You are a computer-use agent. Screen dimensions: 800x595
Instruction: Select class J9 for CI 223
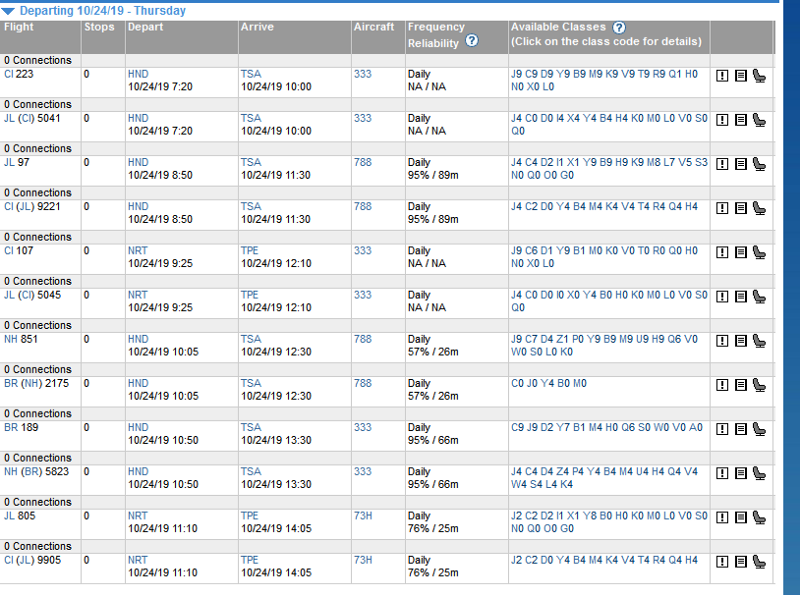[517, 74]
